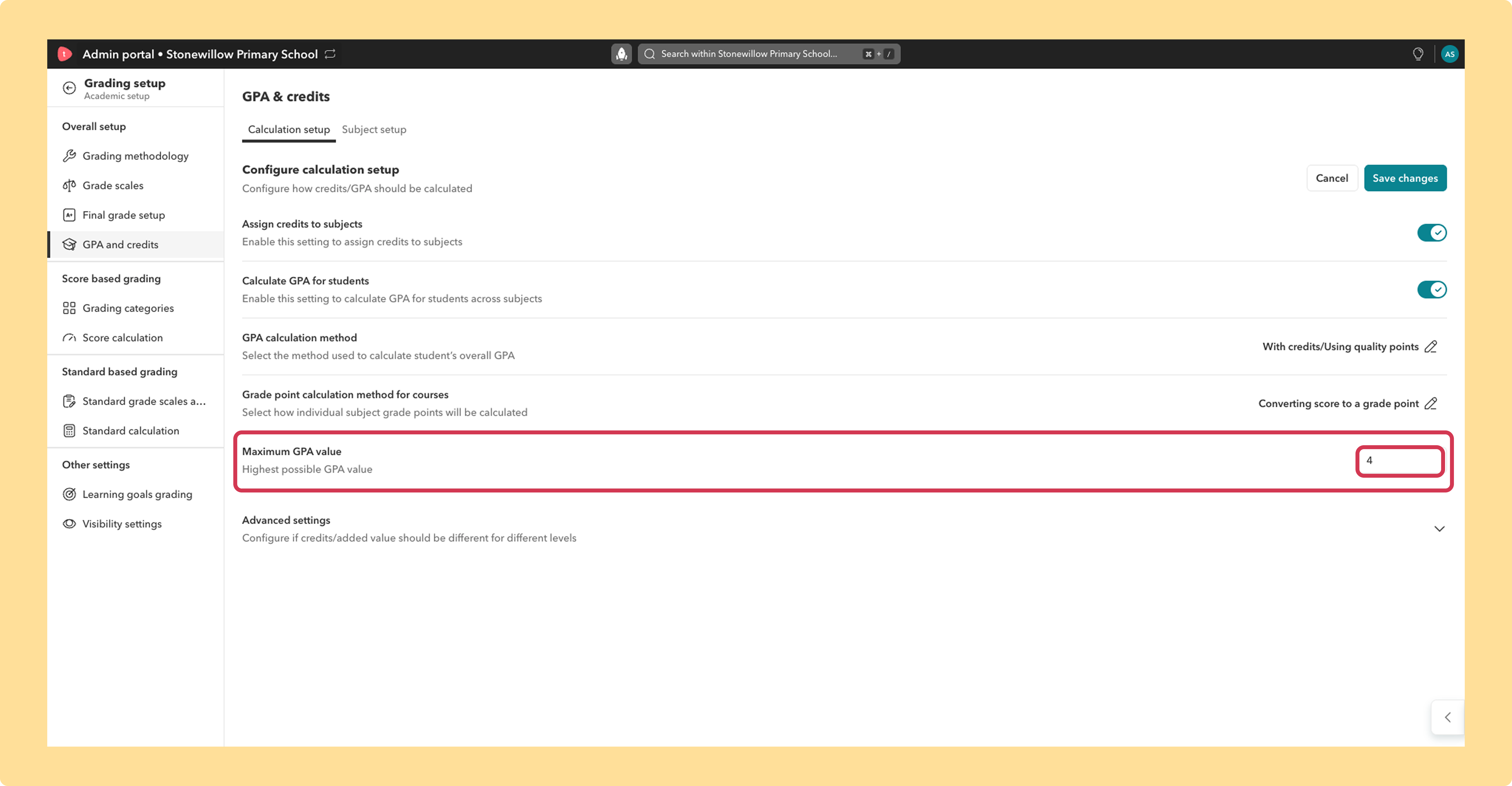The height and width of the screenshot is (786, 1512).
Task: Select GPA and credits in sidebar
Action: pos(136,244)
